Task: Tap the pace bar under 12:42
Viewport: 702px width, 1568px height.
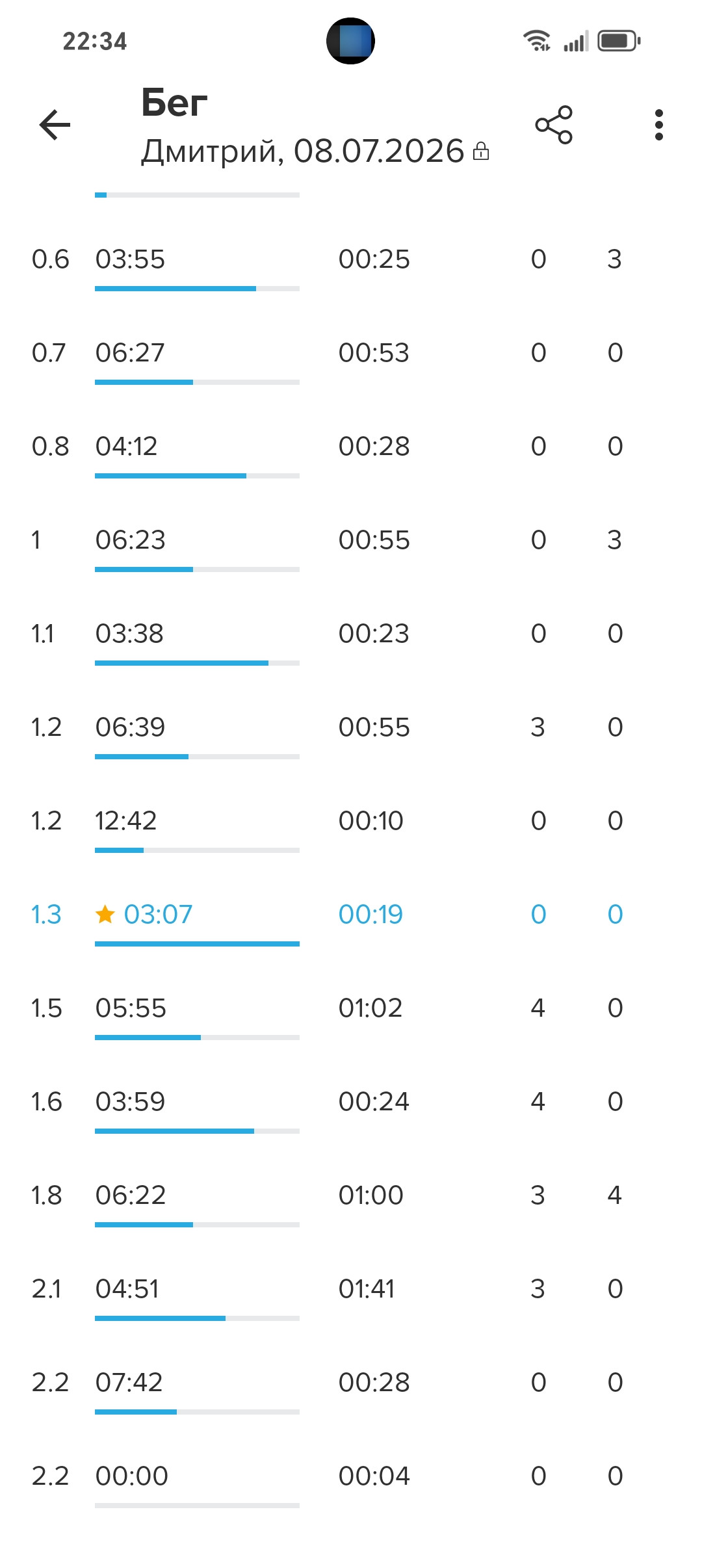Action: [197, 850]
